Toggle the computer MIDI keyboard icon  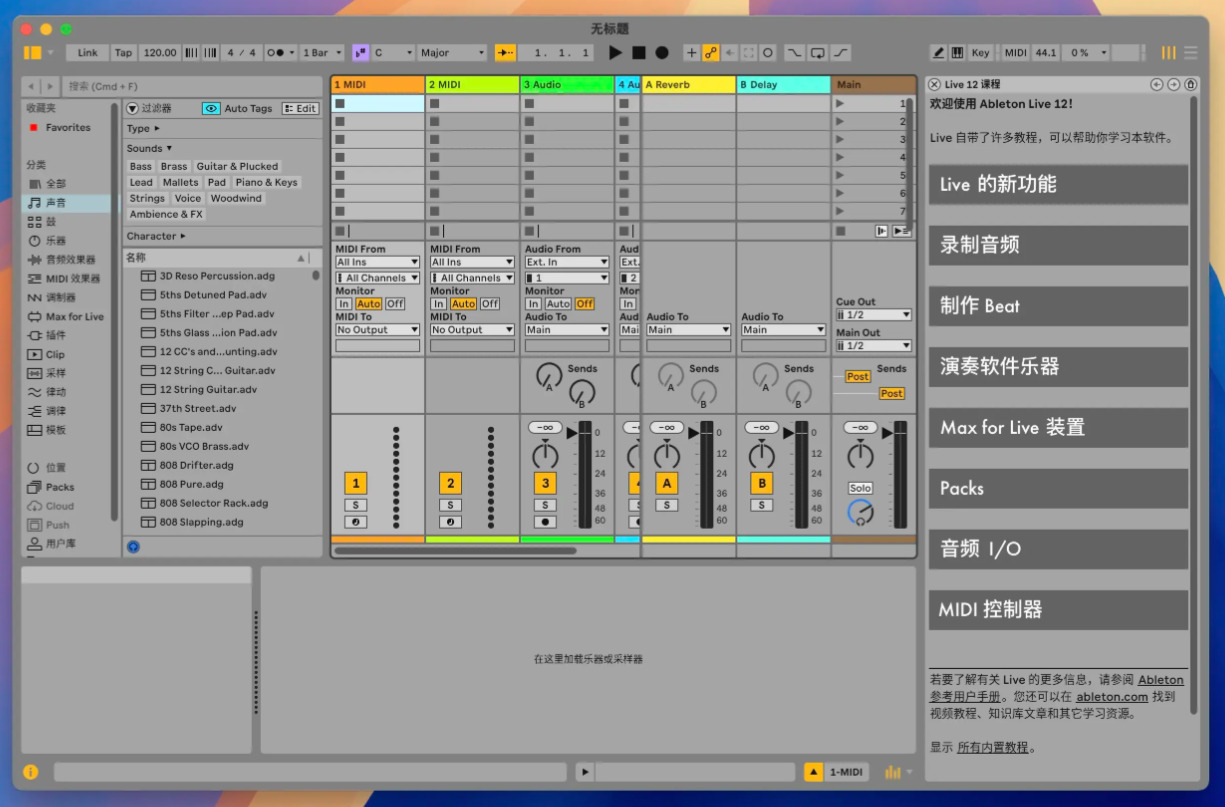coord(957,53)
